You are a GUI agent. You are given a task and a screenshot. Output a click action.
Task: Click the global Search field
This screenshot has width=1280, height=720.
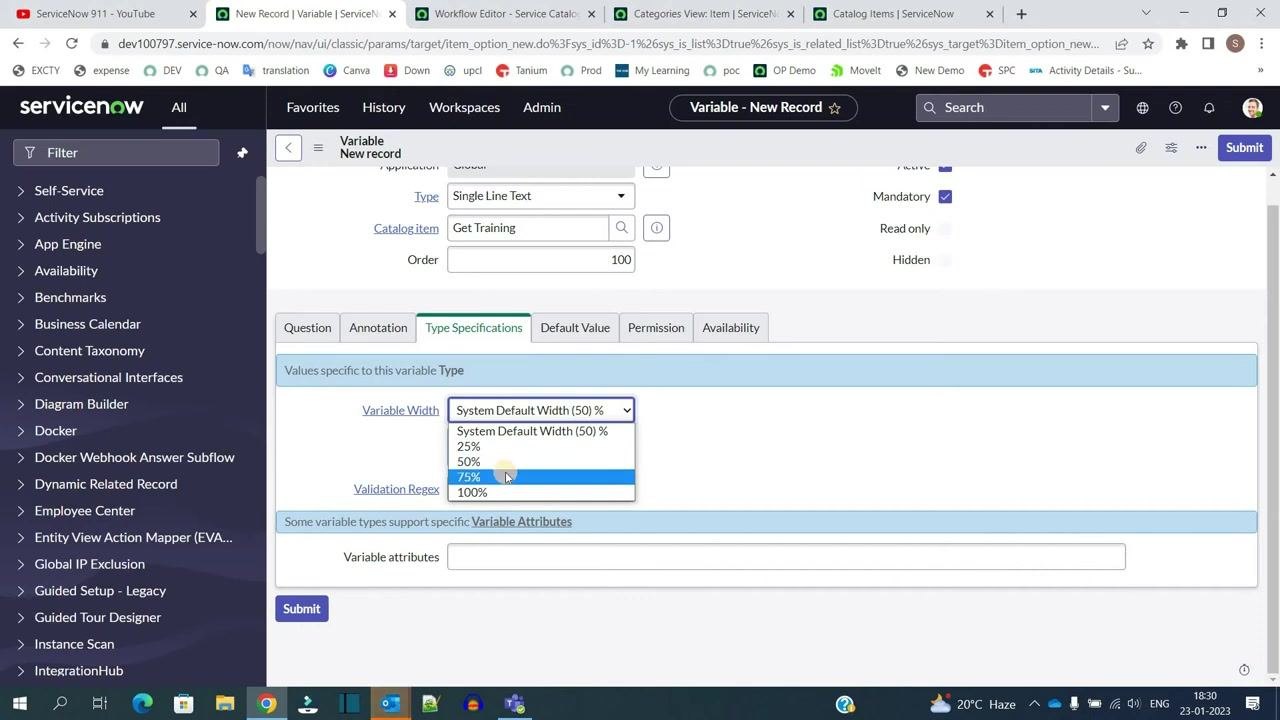1004,108
